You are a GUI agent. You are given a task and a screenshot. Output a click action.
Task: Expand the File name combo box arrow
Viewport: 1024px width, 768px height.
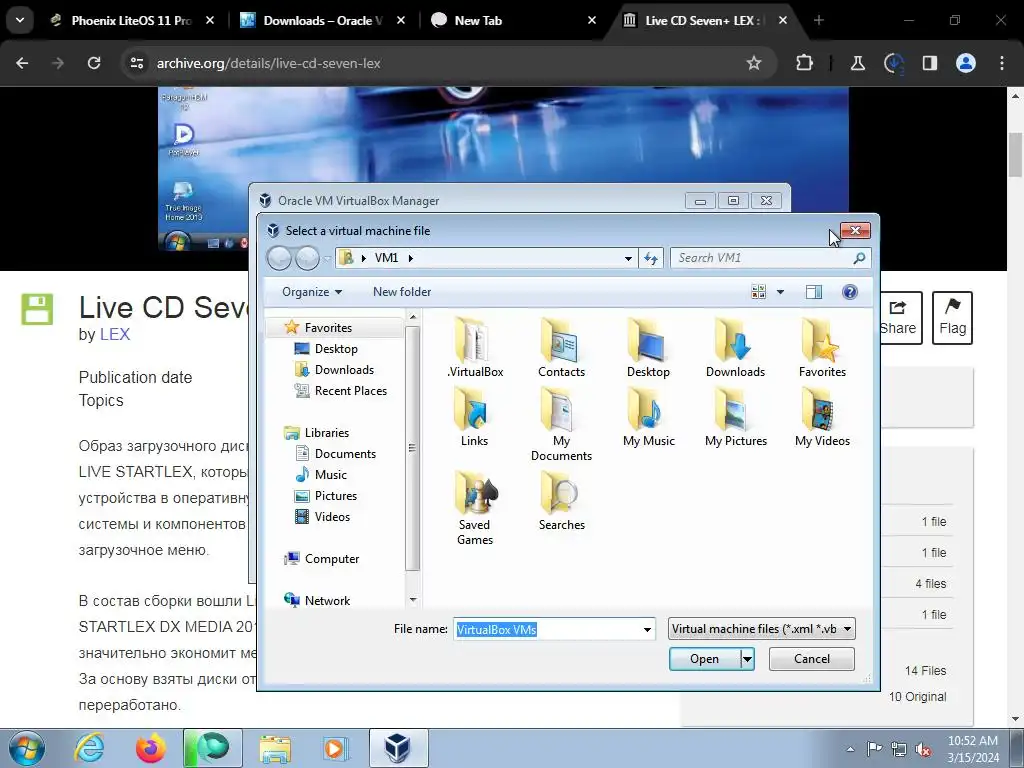click(x=647, y=630)
